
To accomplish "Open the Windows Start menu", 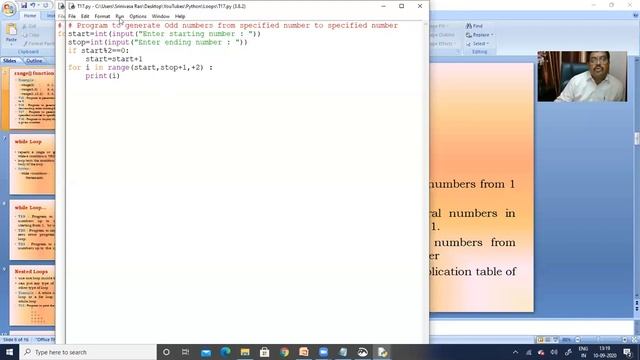I will pos(9,352).
